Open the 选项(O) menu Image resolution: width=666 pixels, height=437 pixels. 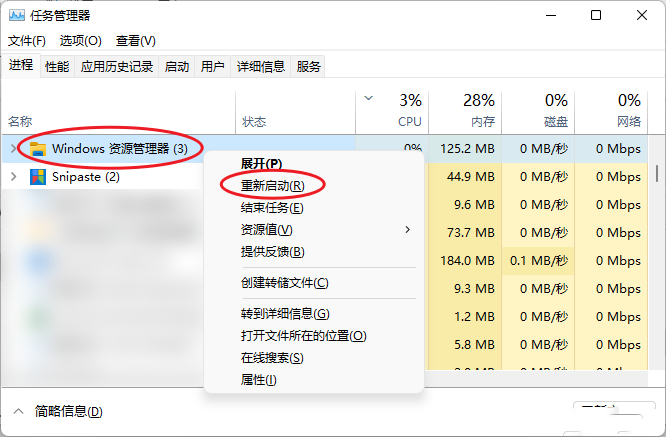point(81,41)
